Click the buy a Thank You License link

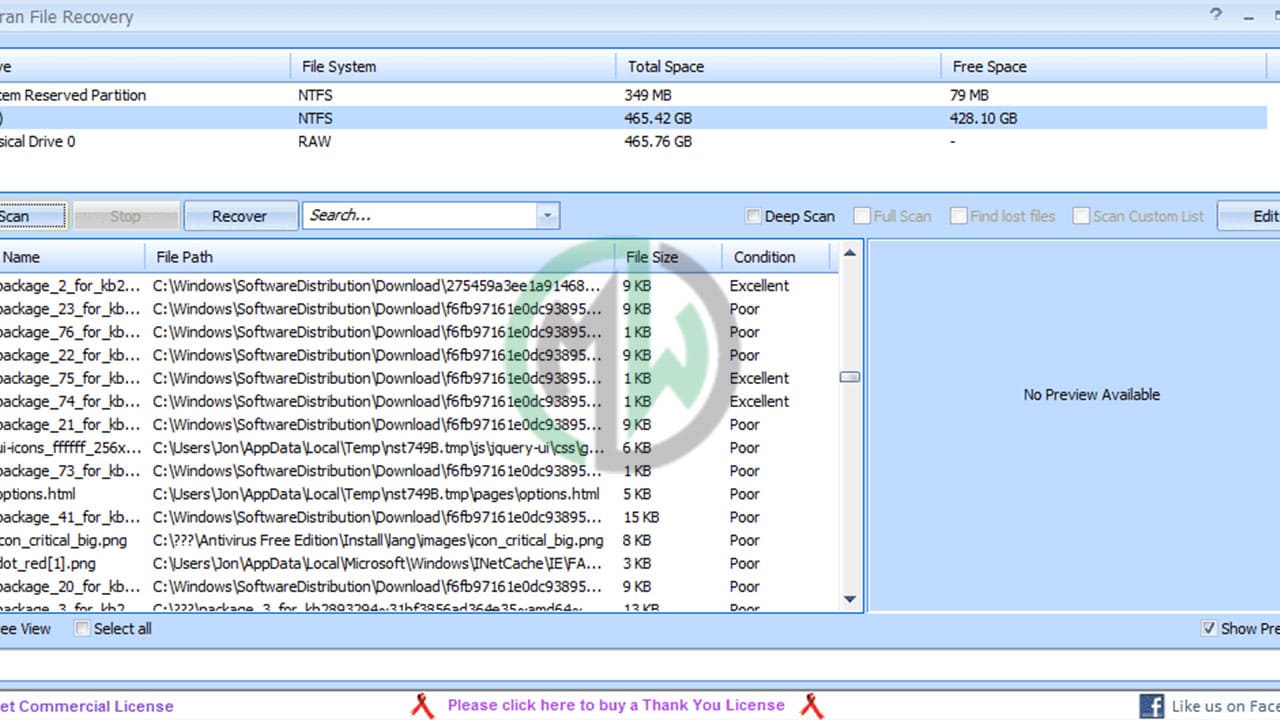pyautogui.click(x=615, y=705)
